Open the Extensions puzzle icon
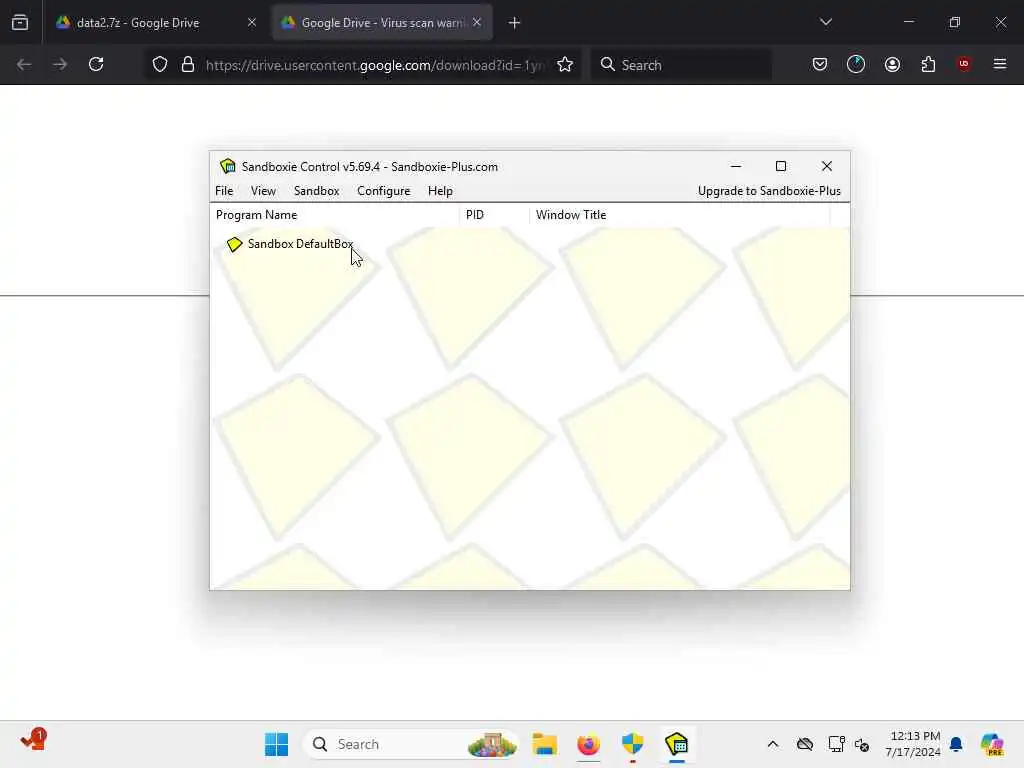Image resolution: width=1024 pixels, height=768 pixels. [928, 64]
